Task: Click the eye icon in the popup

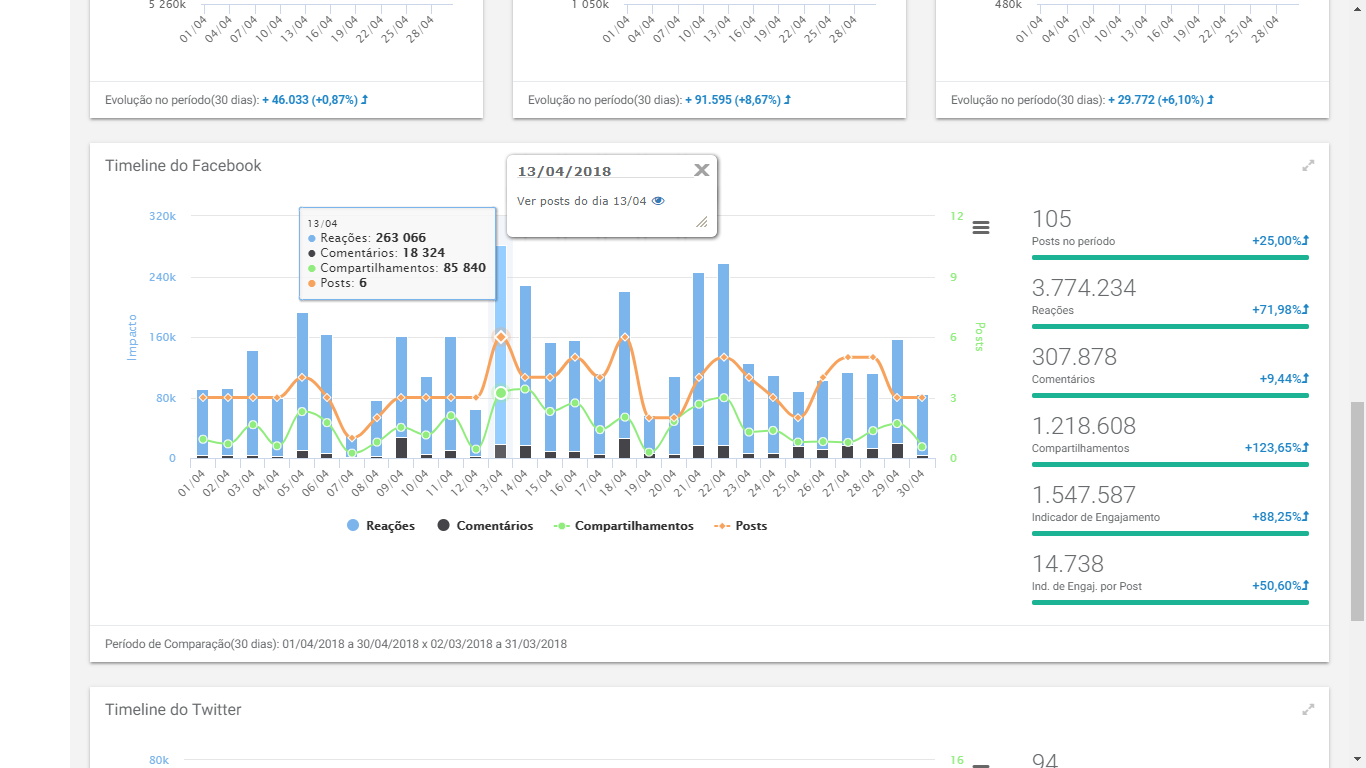Action: pyautogui.click(x=658, y=201)
